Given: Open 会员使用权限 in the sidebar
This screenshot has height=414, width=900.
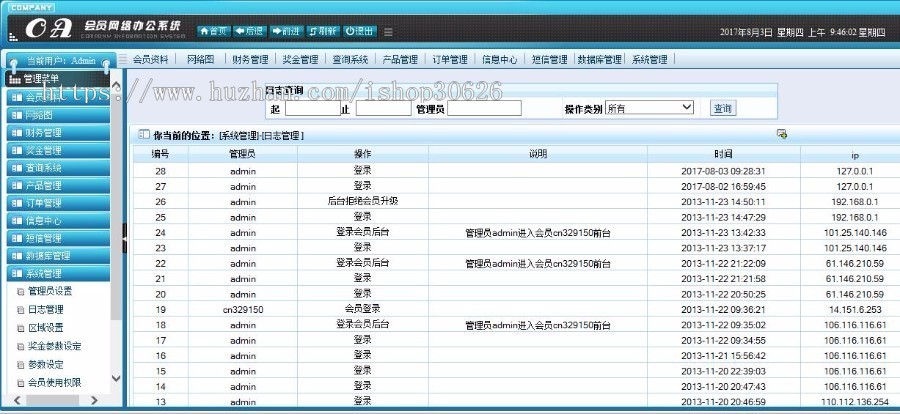Looking at the screenshot, I should pyautogui.click(x=55, y=382).
